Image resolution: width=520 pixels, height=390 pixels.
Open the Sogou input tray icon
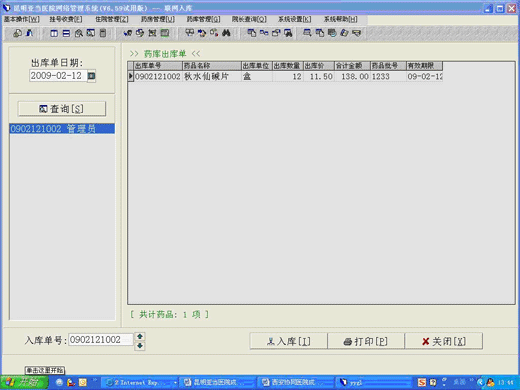422,382
